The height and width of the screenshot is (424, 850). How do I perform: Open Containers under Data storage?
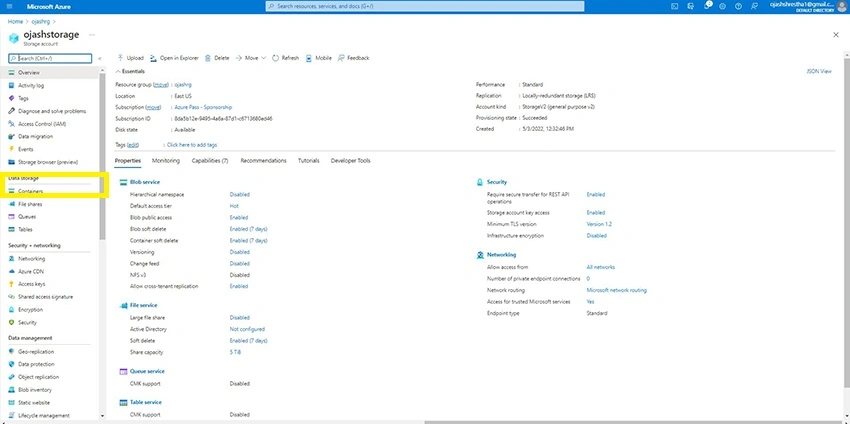pyautogui.click(x=30, y=191)
